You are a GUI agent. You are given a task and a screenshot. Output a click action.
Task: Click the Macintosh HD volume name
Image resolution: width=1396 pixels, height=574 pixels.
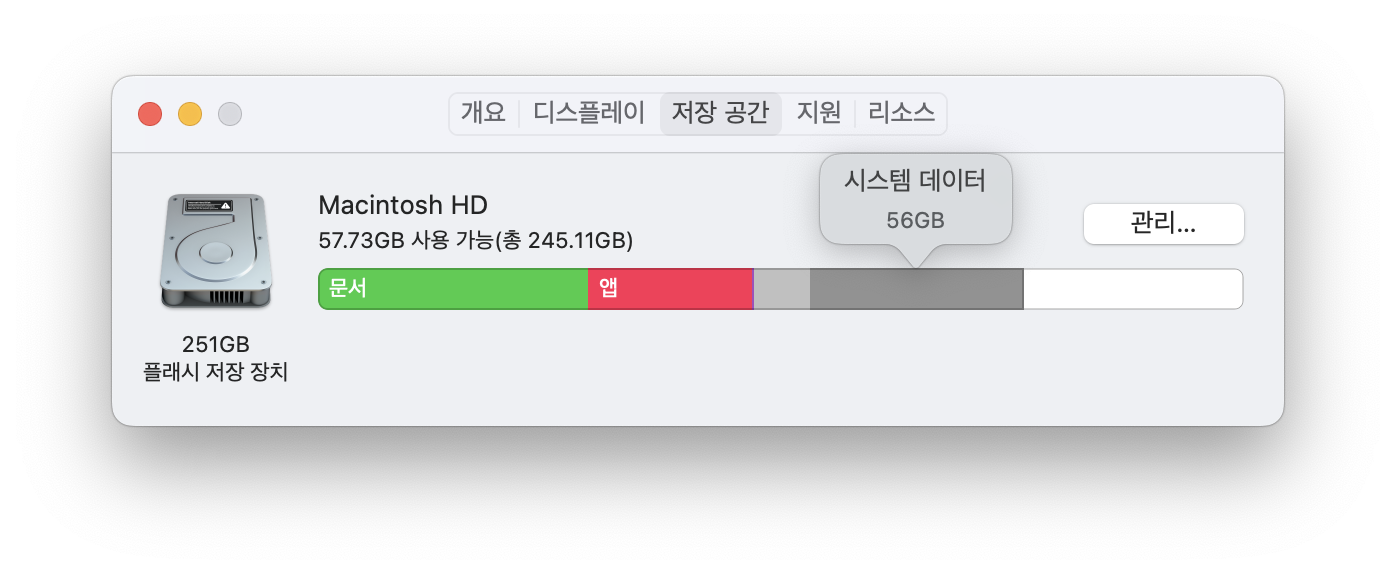pos(403,205)
